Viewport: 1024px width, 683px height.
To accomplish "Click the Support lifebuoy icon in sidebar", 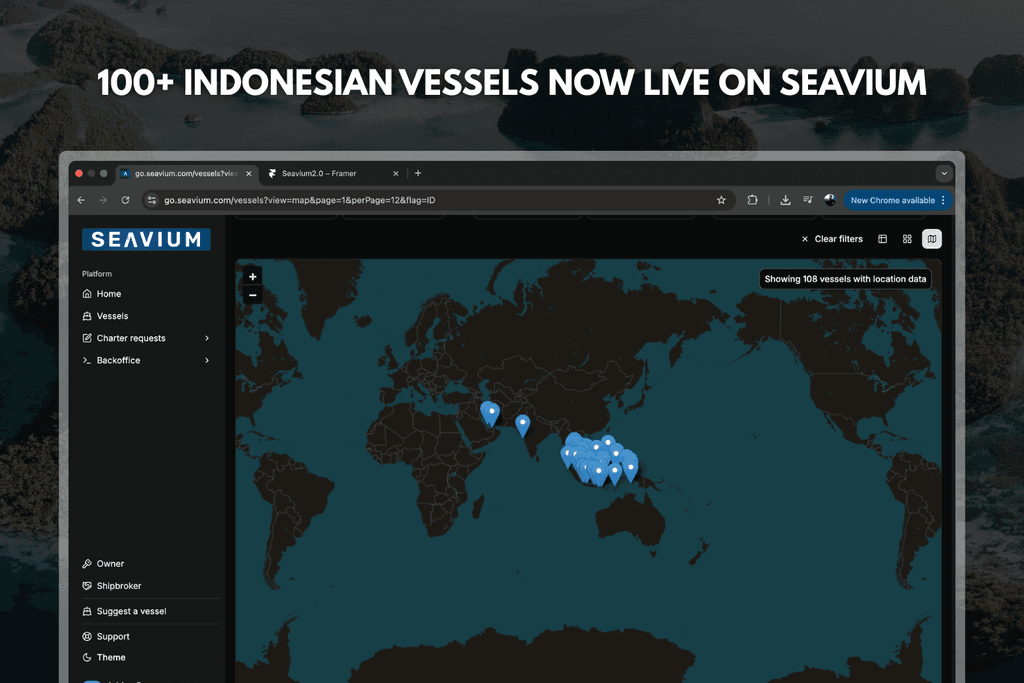I will click(x=88, y=636).
